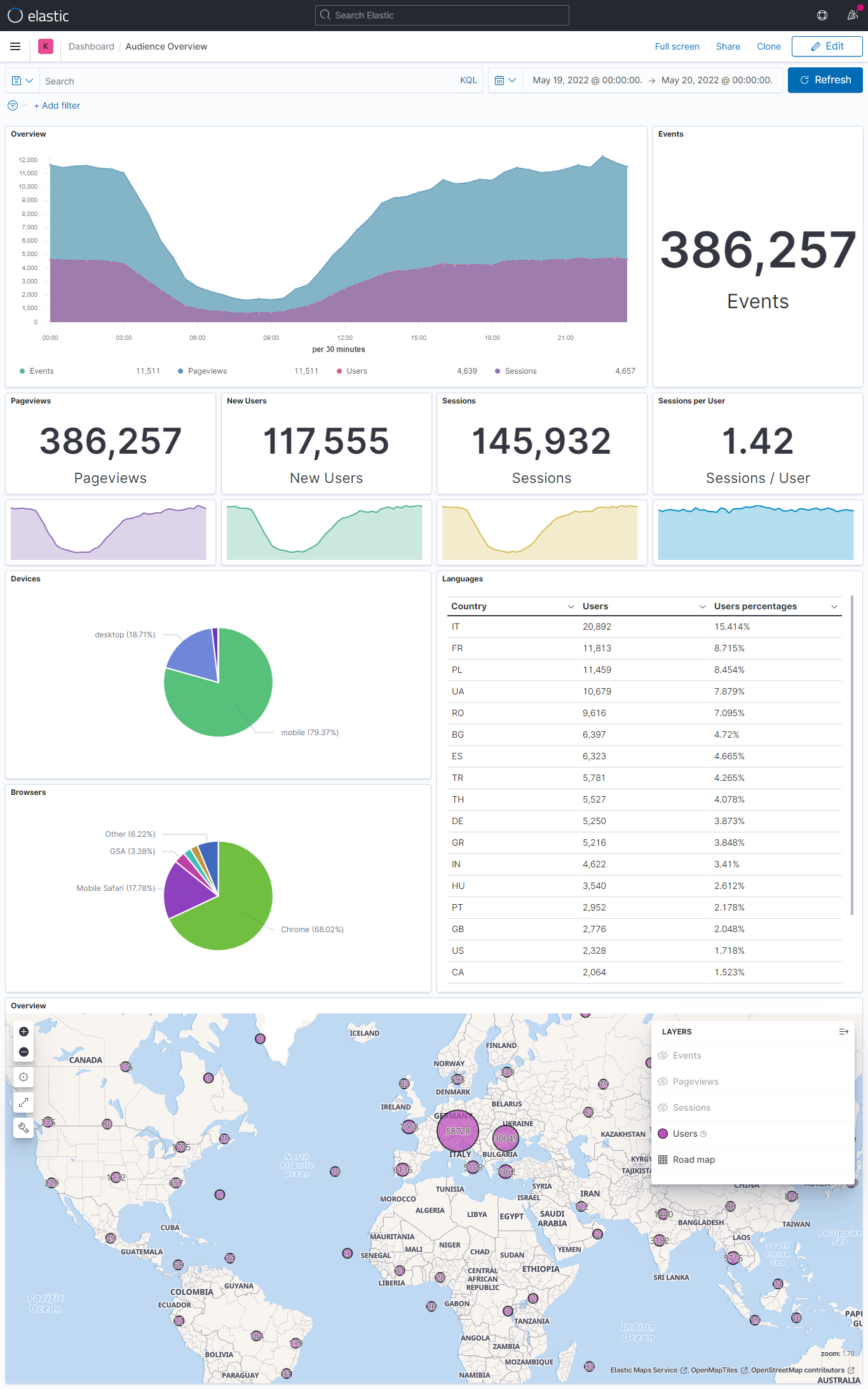868x1389 pixels.
Task: Open the filter options icon
Action: pyautogui.click(x=13, y=105)
